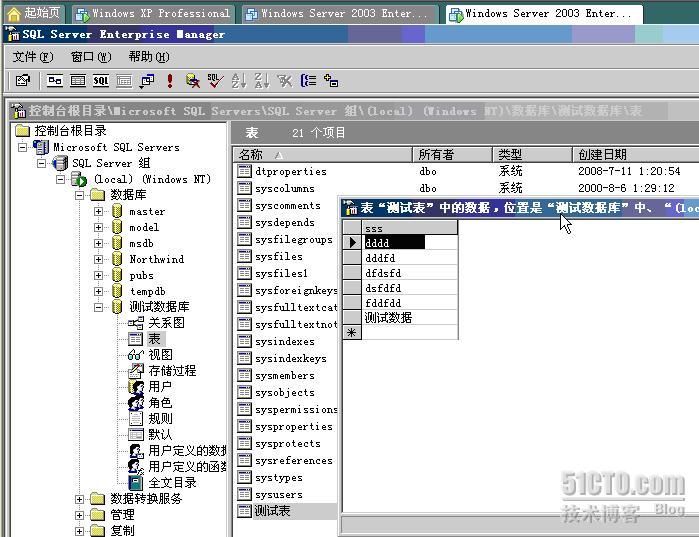Collapse the Microsoft SQL Servers node
The width and height of the screenshot is (699, 537).
coord(22,147)
